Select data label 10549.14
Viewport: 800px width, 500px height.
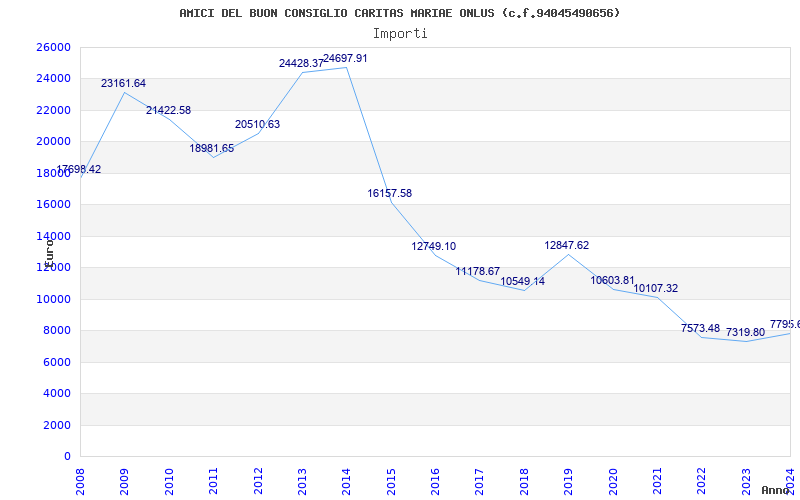point(522,281)
